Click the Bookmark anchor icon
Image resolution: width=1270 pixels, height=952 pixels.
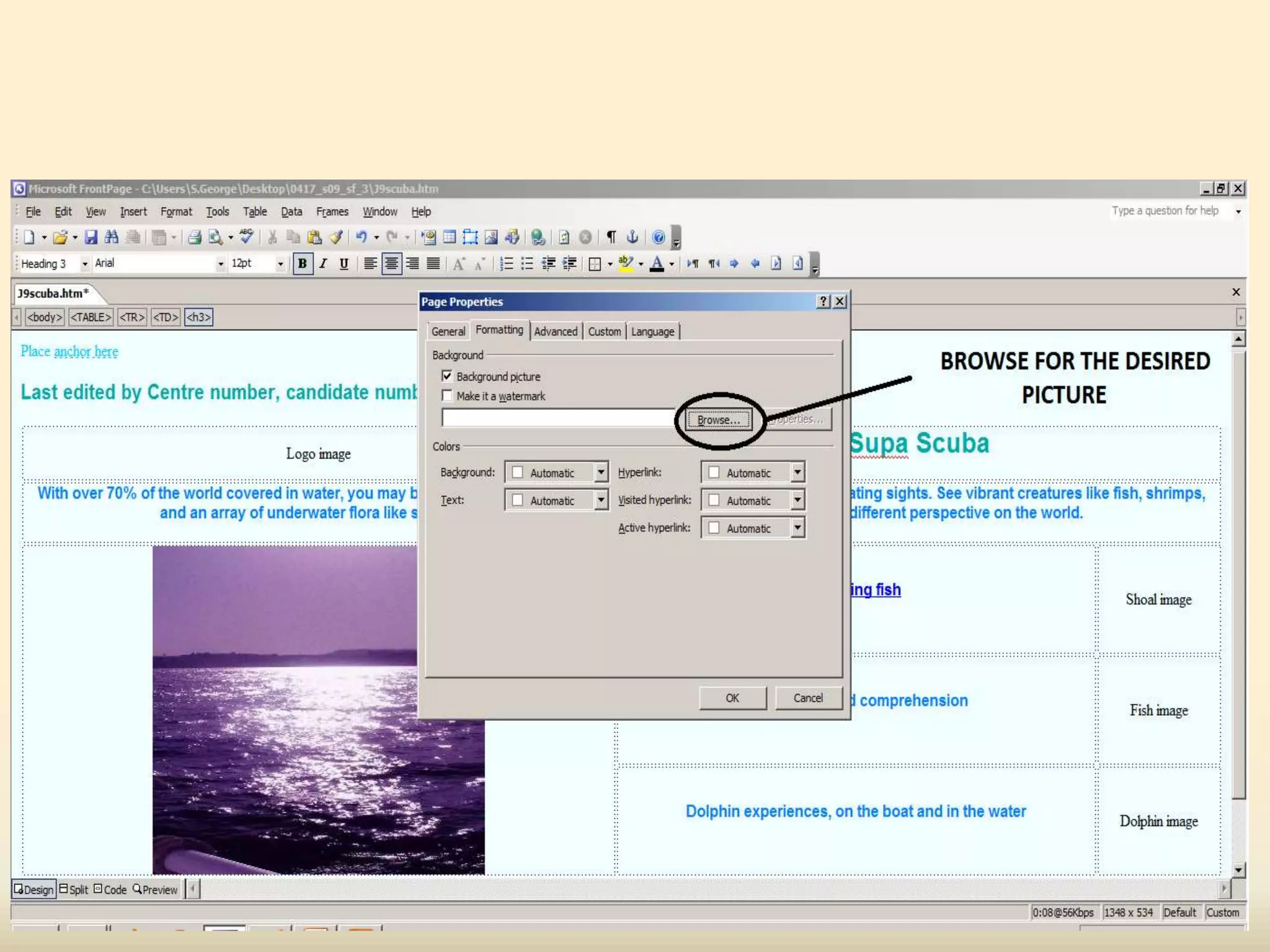(x=633, y=237)
